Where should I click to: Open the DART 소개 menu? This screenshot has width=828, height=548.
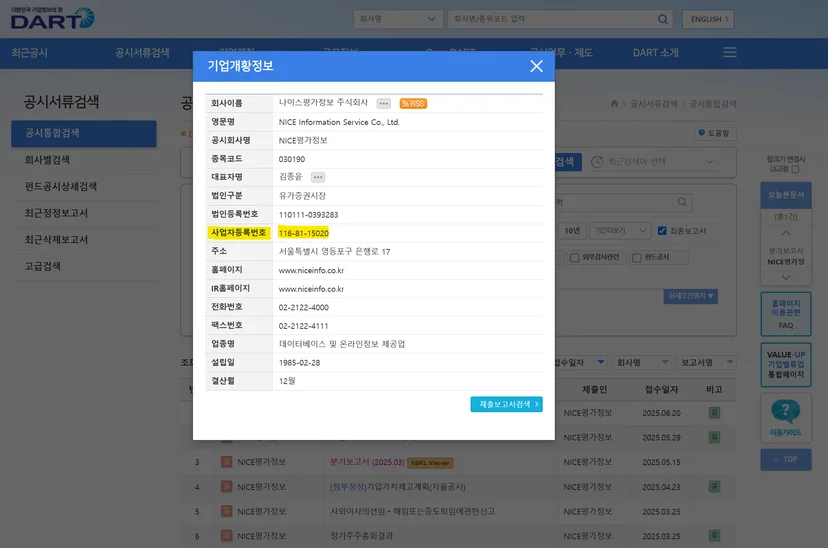[x=655, y=53]
